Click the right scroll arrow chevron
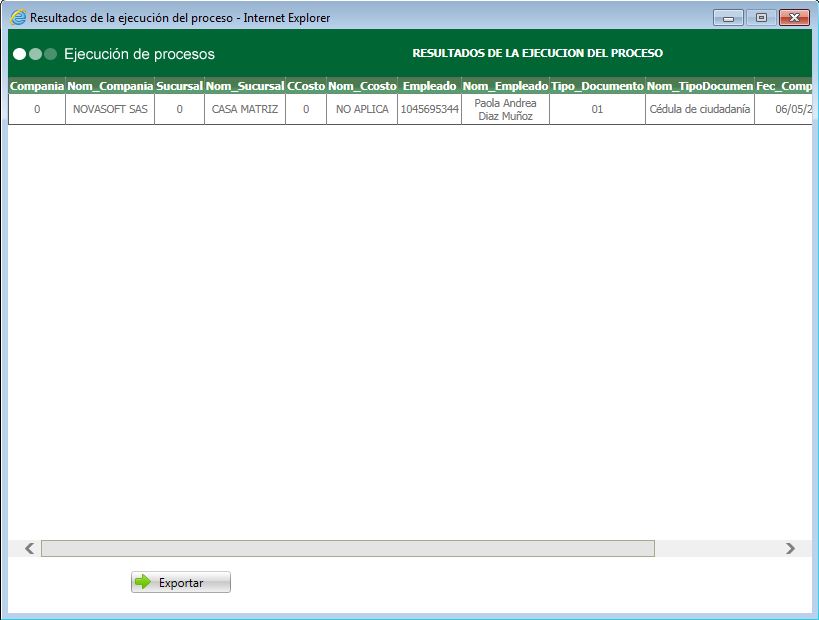The width and height of the screenshot is (819, 620). pyautogui.click(x=790, y=547)
